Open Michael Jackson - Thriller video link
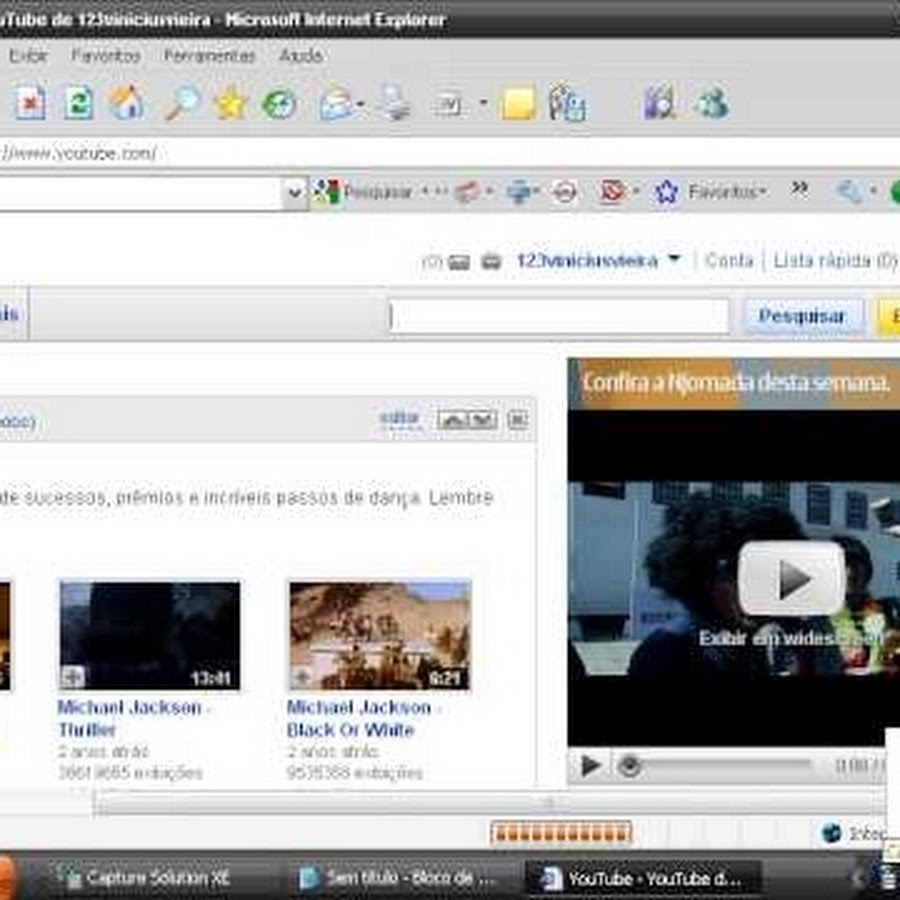The width and height of the screenshot is (900, 900). pyautogui.click(x=132, y=718)
